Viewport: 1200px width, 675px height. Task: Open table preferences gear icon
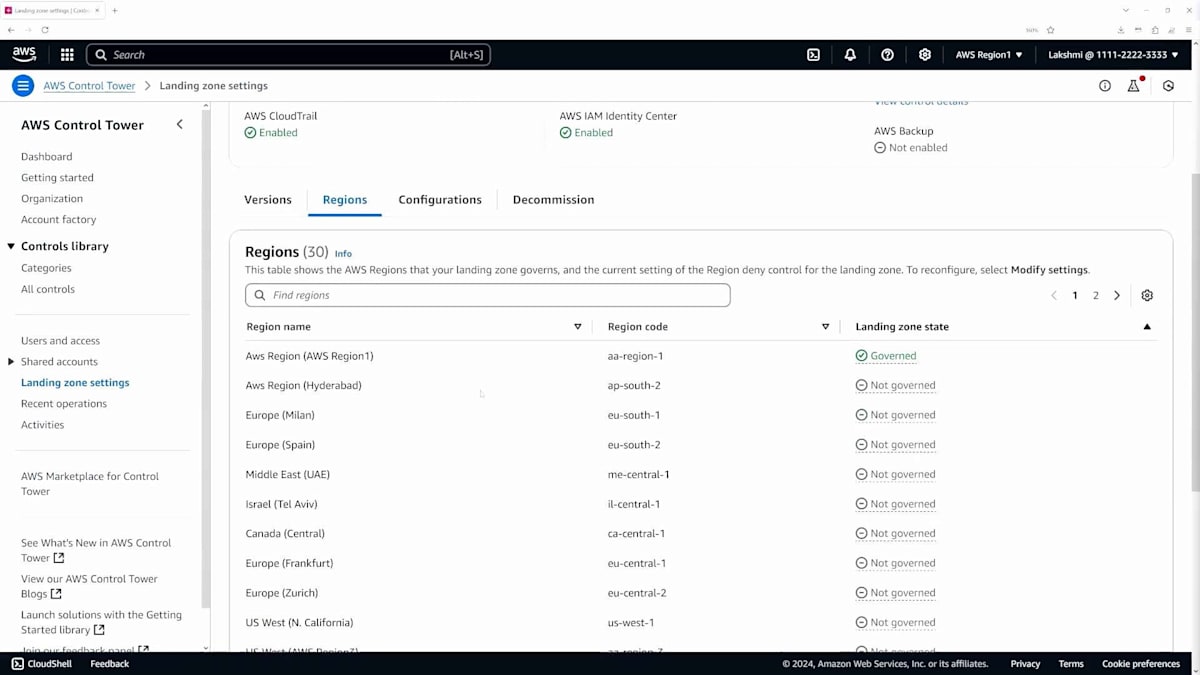(x=1147, y=296)
